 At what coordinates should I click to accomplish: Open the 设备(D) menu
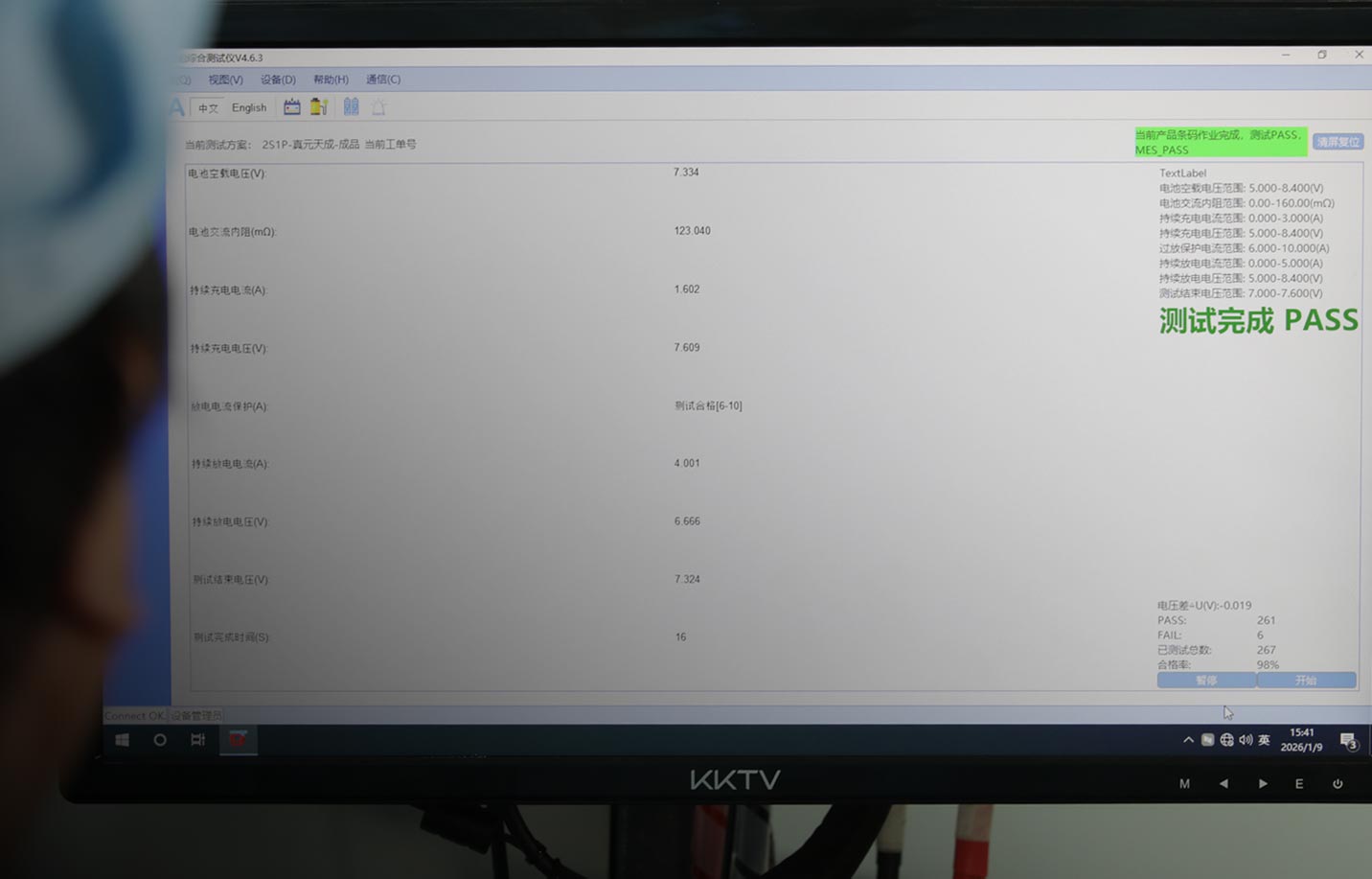click(278, 80)
